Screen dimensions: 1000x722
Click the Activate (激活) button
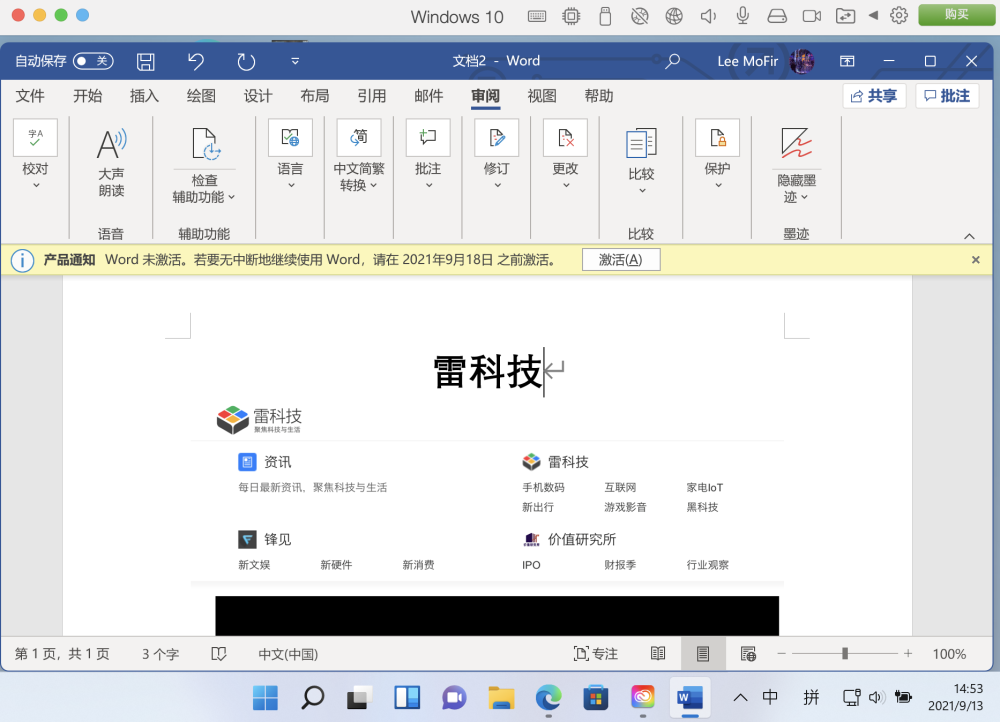[x=620, y=260]
